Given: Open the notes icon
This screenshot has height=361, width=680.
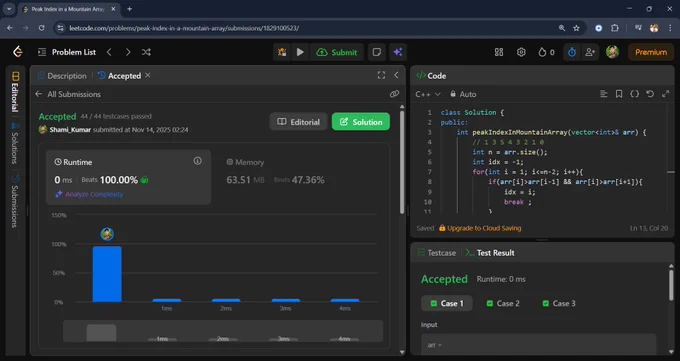Looking at the screenshot, I should click(x=377, y=52).
